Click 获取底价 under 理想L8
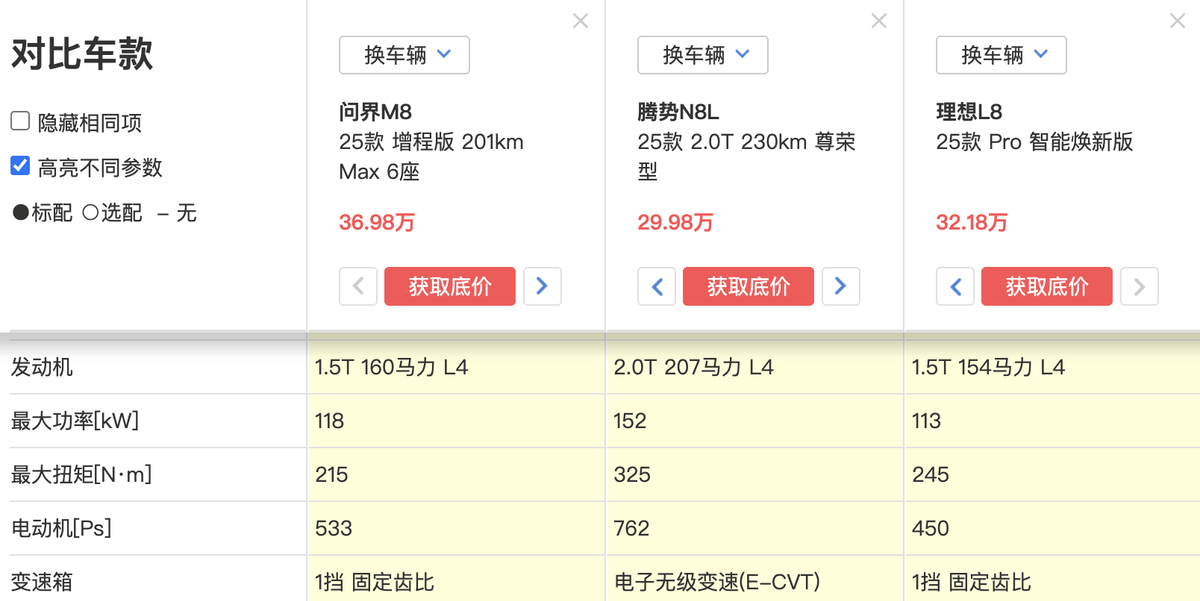The width and height of the screenshot is (1200, 601). pyautogui.click(x=1047, y=286)
